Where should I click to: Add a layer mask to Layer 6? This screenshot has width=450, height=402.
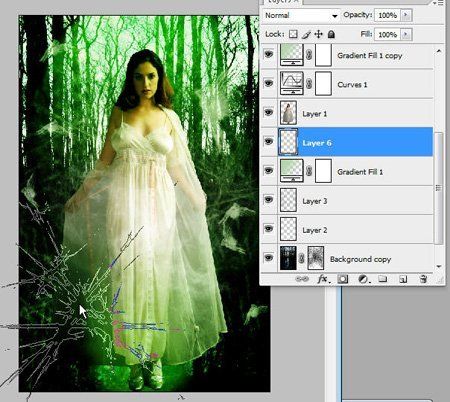[342, 279]
